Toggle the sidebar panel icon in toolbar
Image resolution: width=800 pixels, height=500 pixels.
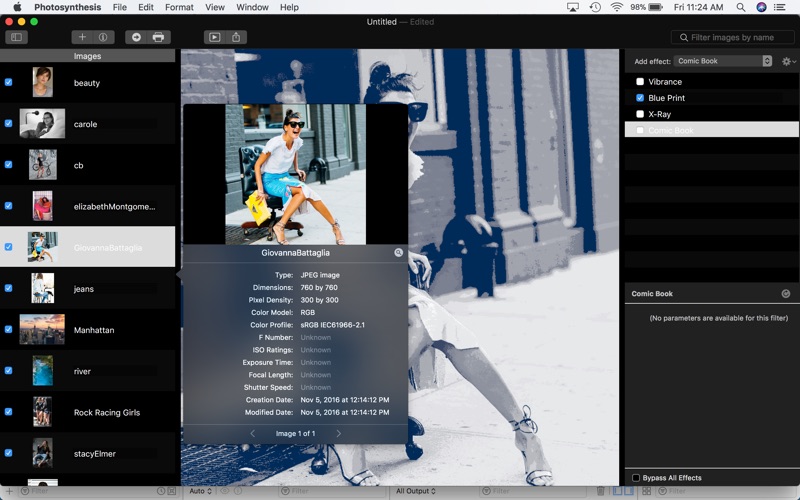click(16, 37)
